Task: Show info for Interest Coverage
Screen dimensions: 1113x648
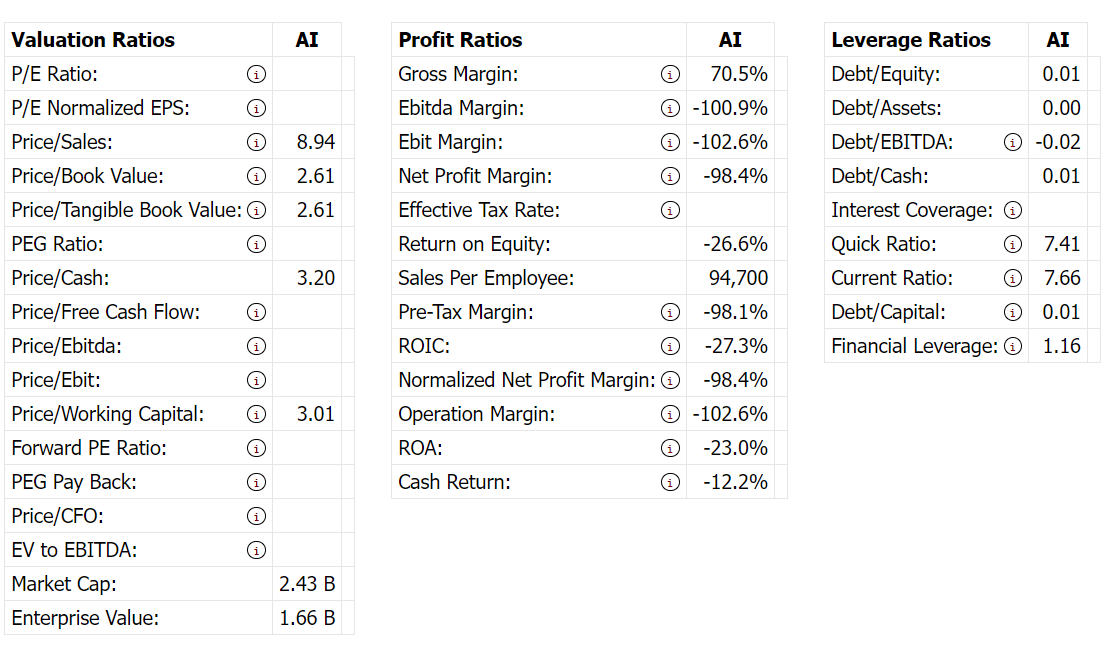Action: click(x=1013, y=210)
